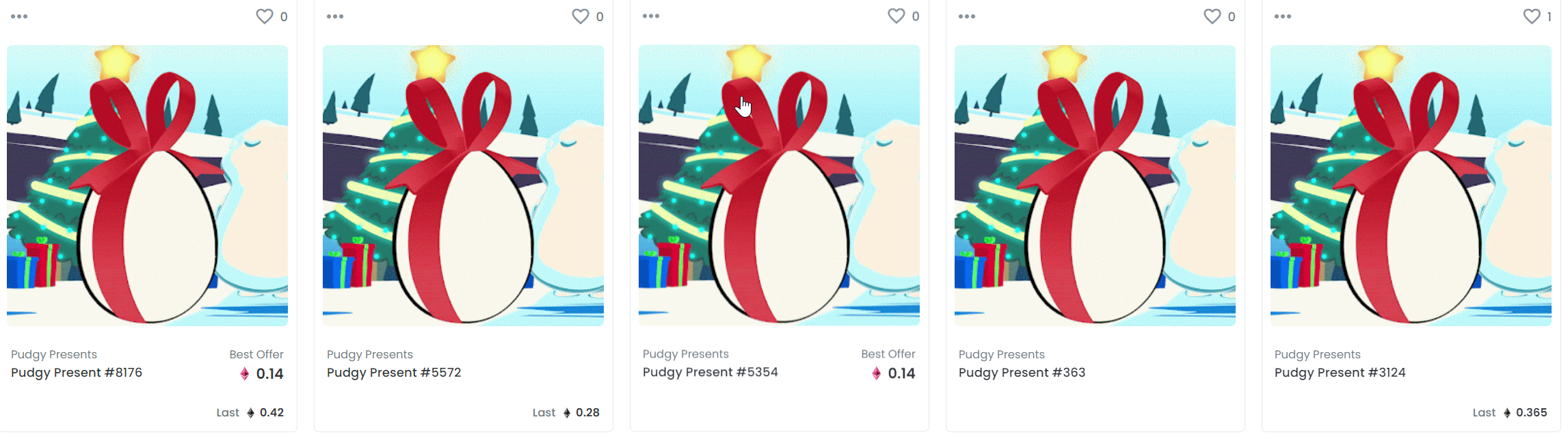Go to Pudgy Presents collection above #5572

point(370,354)
